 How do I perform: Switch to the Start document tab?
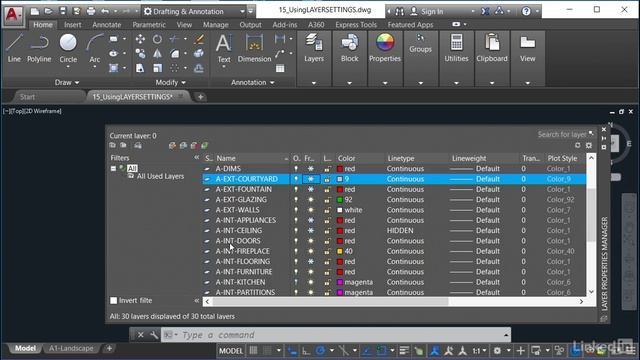click(x=27, y=97)
